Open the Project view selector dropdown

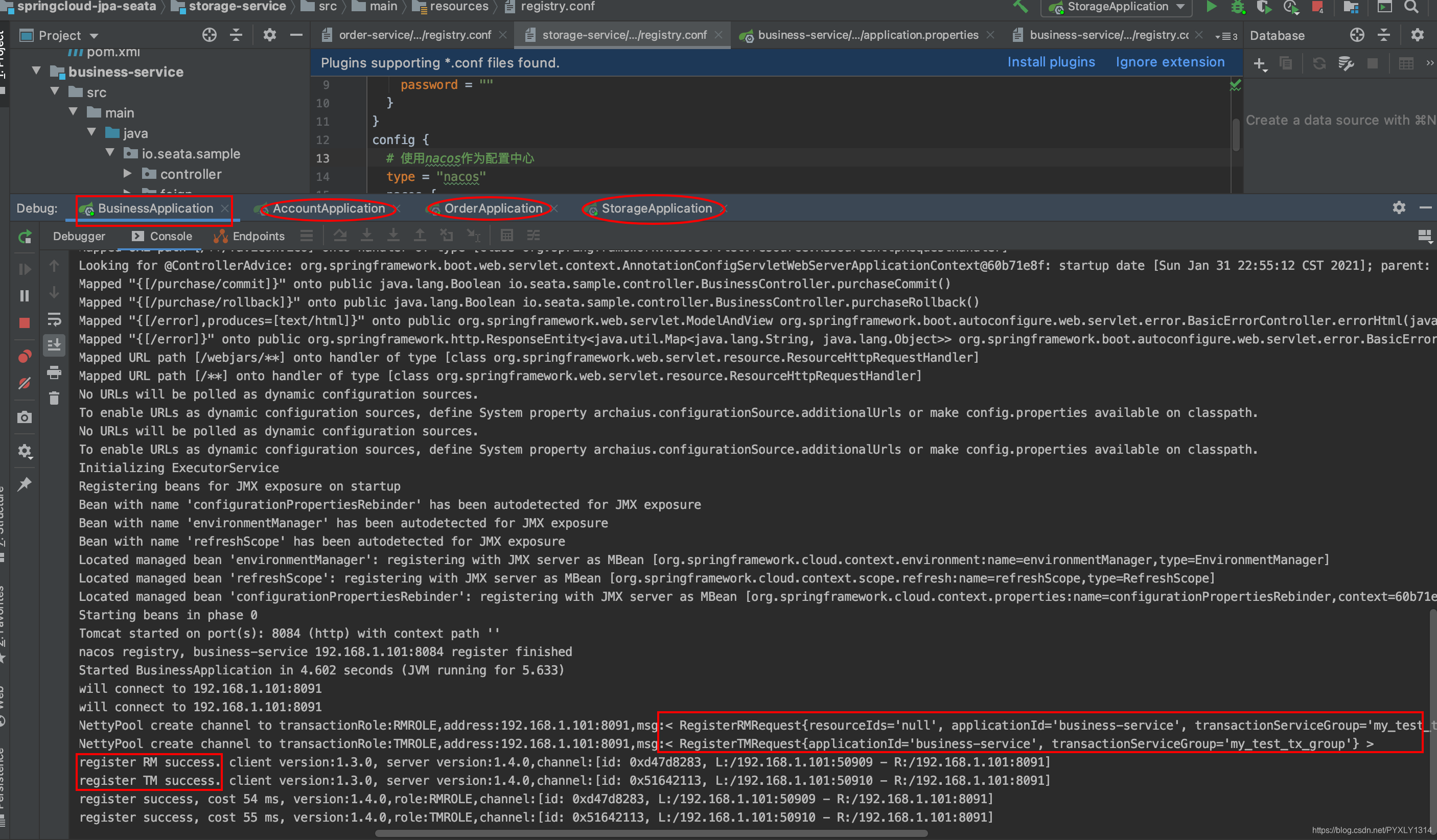tap(59, 35)
